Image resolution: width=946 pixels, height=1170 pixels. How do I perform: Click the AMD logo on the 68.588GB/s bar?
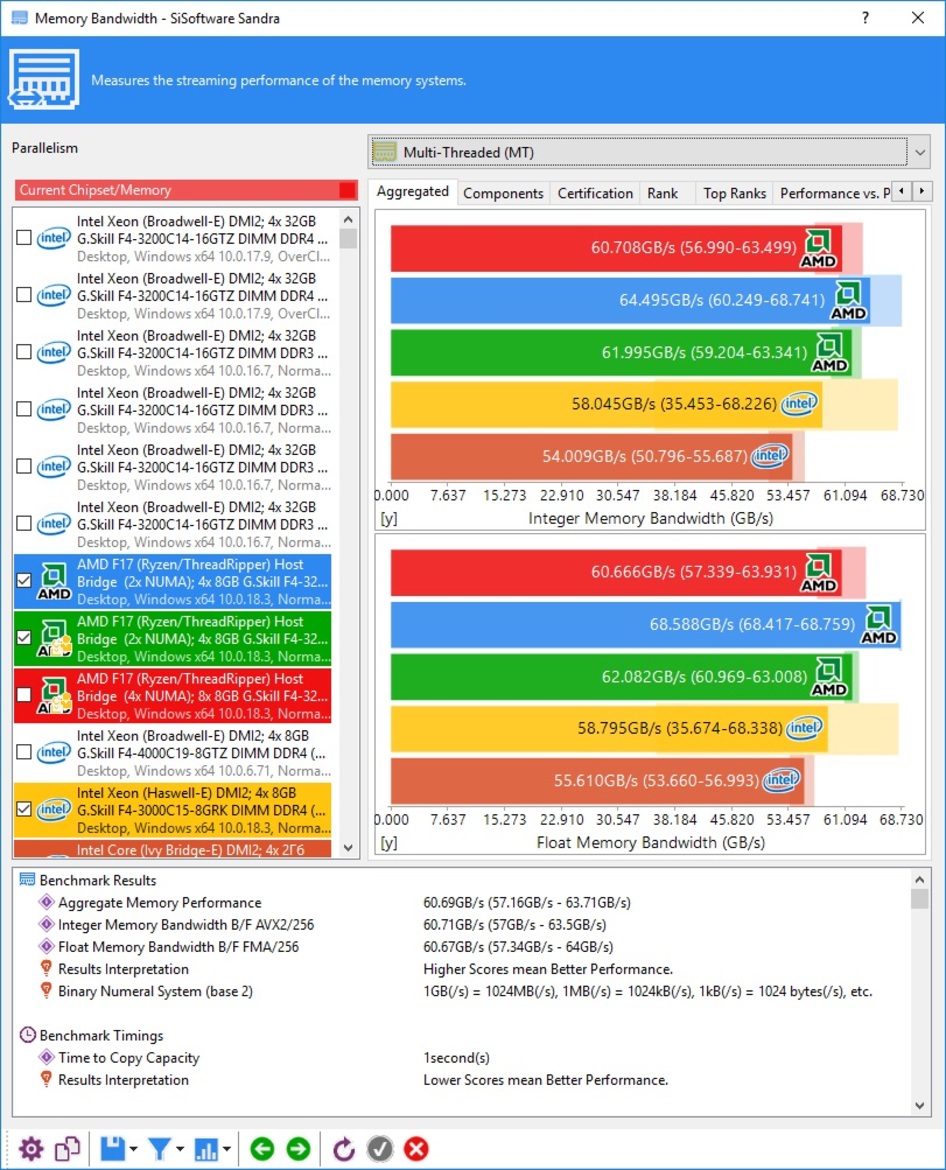879,625
